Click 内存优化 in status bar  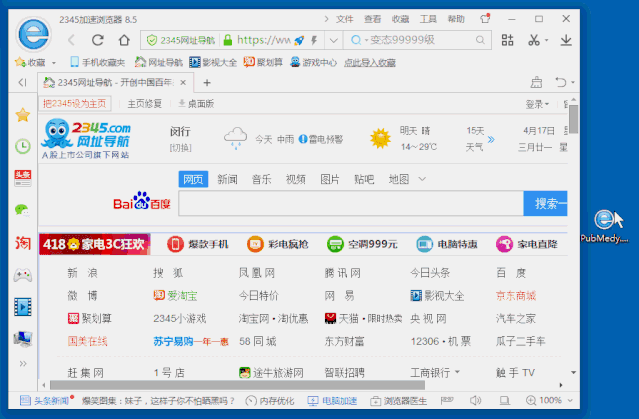click(270, 401)
